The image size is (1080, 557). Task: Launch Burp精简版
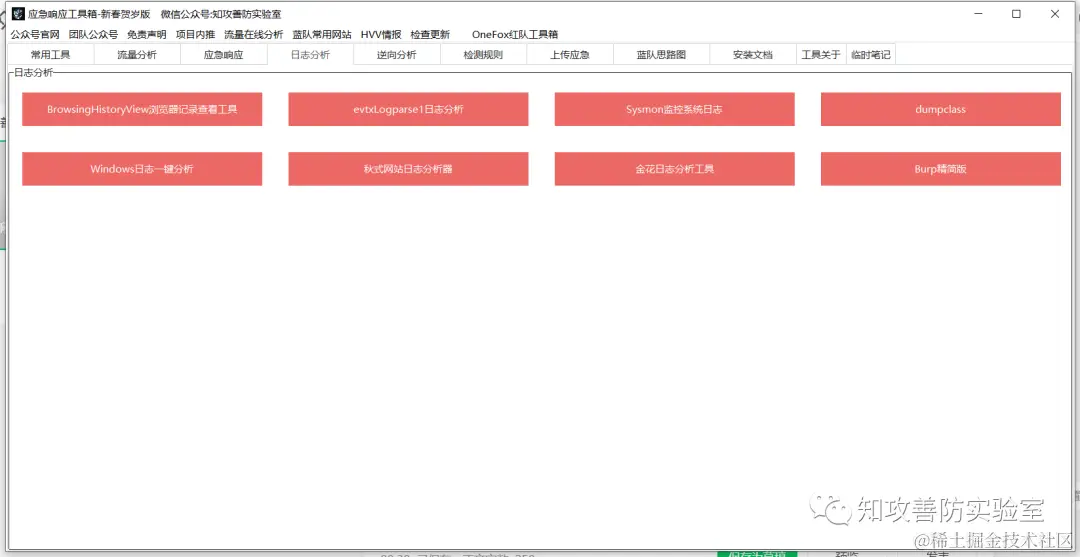click(x=941, y=169)
